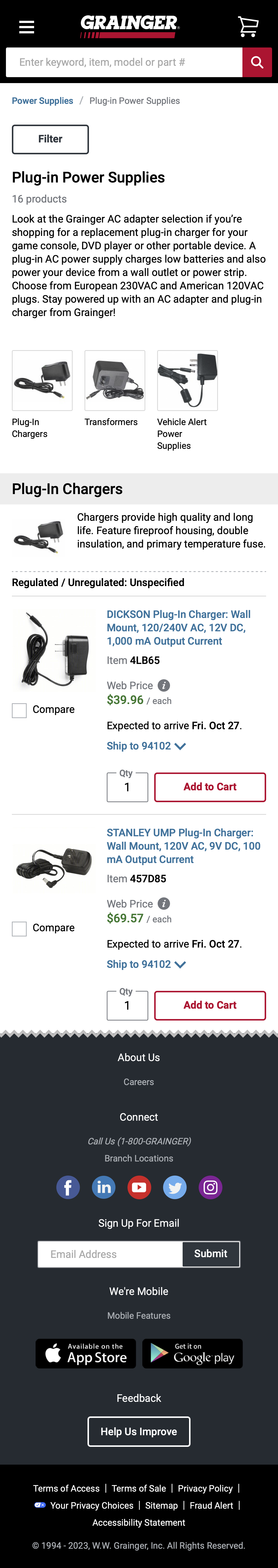Go to Power Supplies breadcrumb
This screenshot has height=1568, width=278.
pos(43,101)
